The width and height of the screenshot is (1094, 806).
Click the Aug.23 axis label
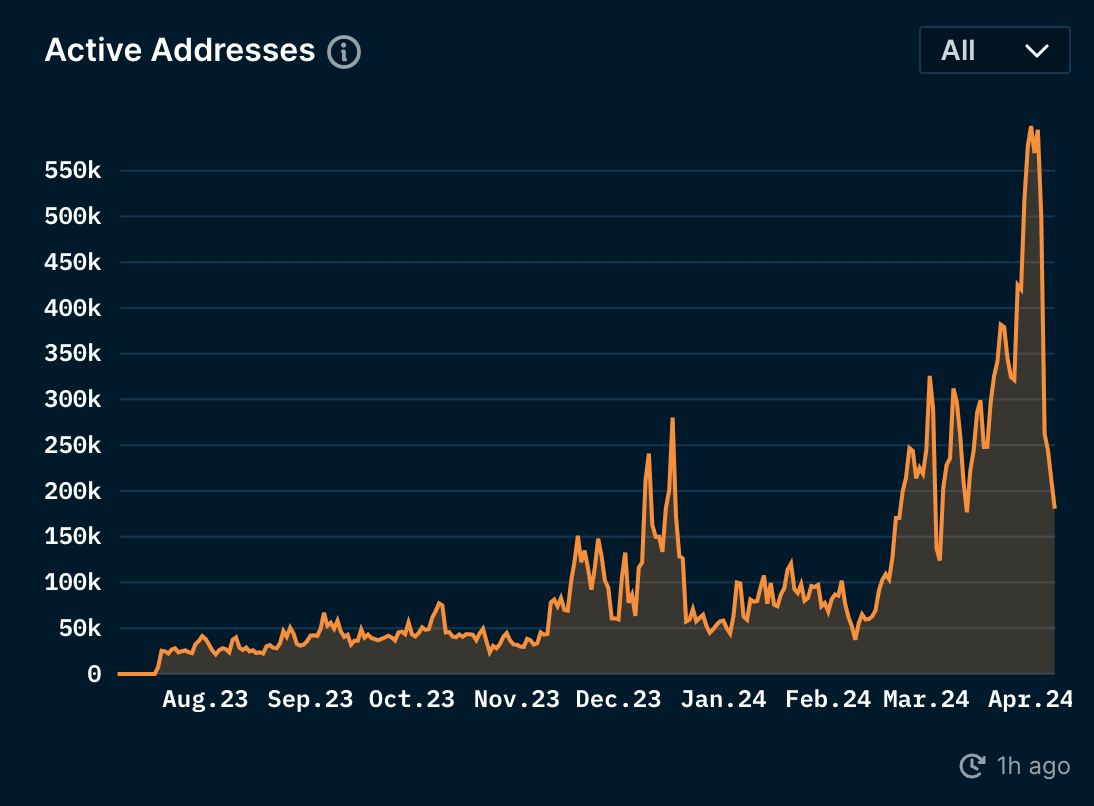pyautogui.click(x=204, y=700)
